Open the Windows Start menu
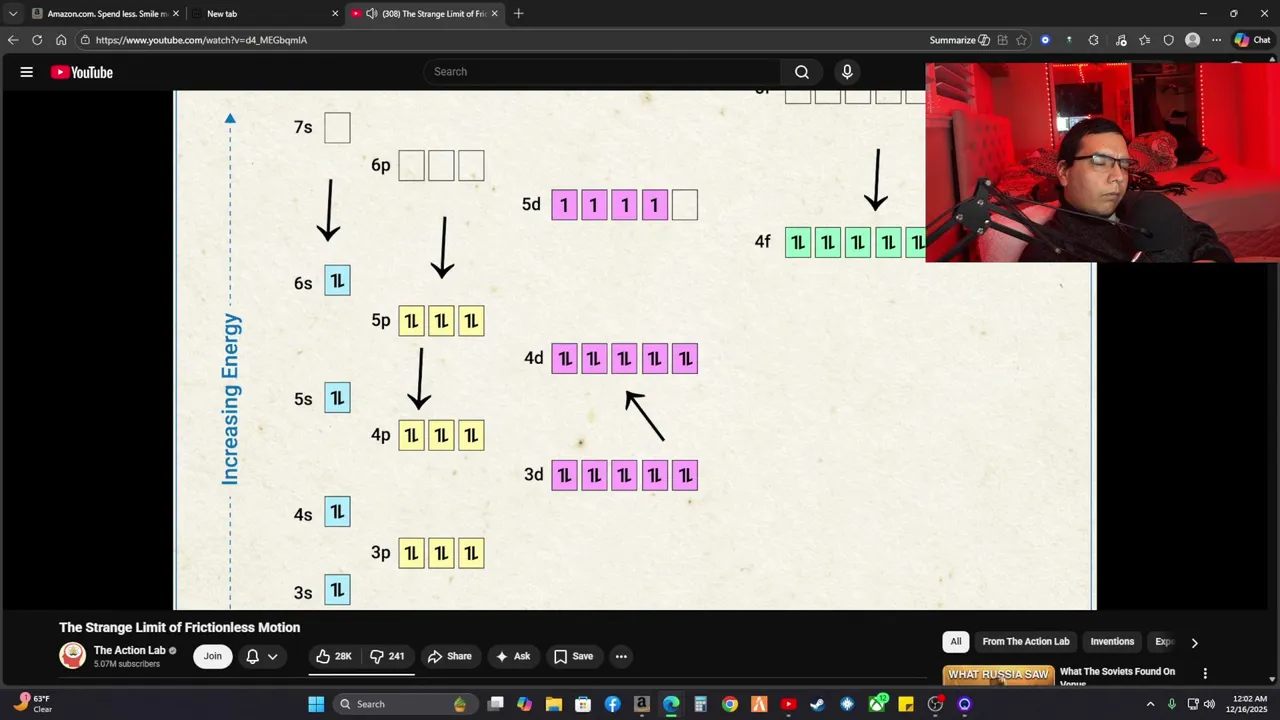 [x=316, y=704]
